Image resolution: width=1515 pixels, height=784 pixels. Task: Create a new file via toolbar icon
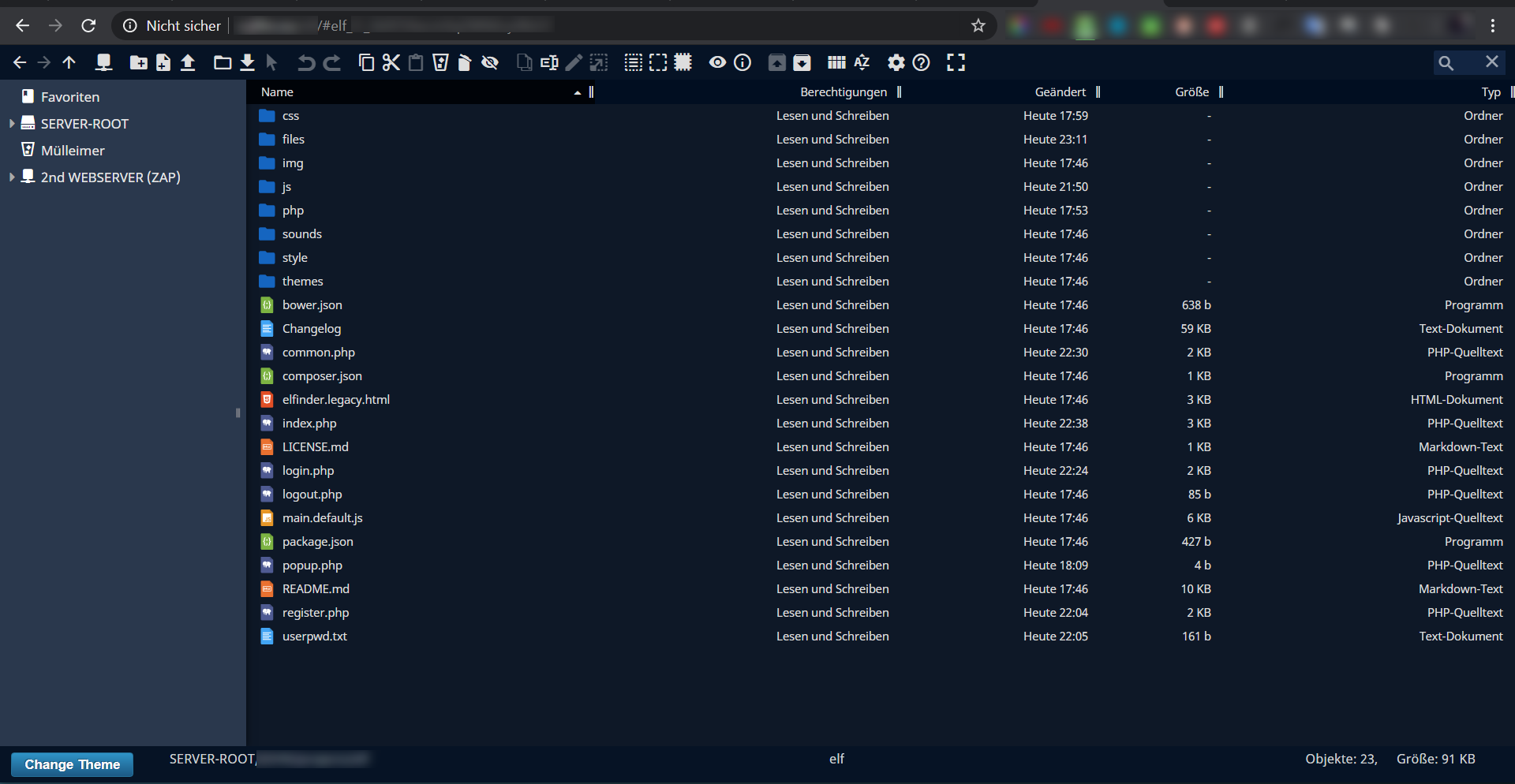tap(163, 62)
